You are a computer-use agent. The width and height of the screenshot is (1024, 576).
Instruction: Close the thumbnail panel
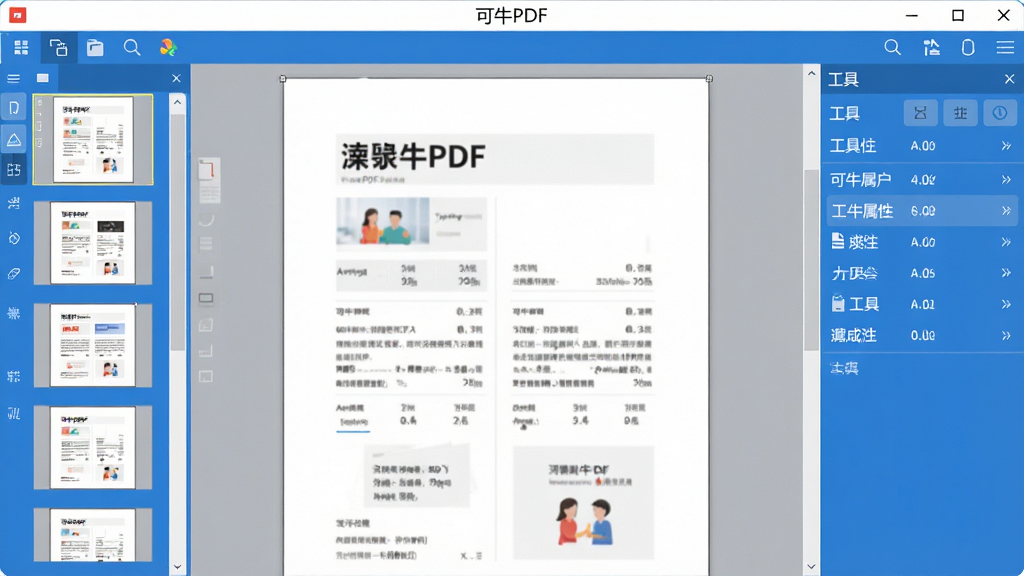[x=176, y=78]
